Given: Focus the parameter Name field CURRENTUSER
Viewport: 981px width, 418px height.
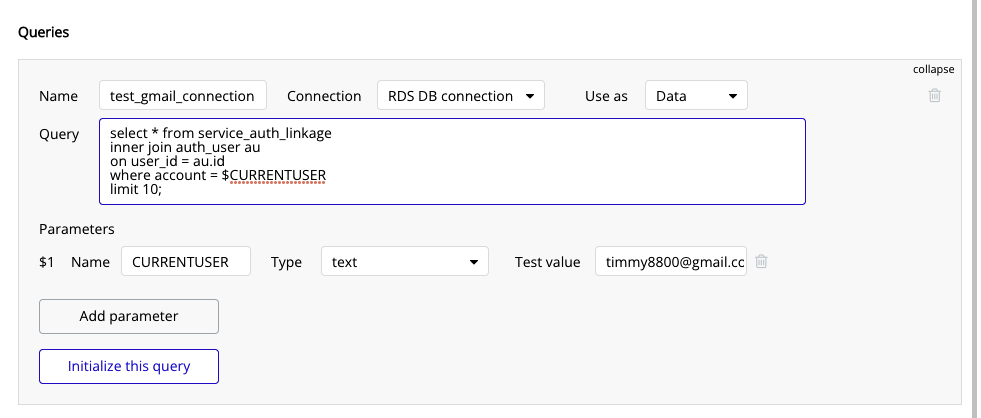Looking at the screenshot, I should pos(186,262).
